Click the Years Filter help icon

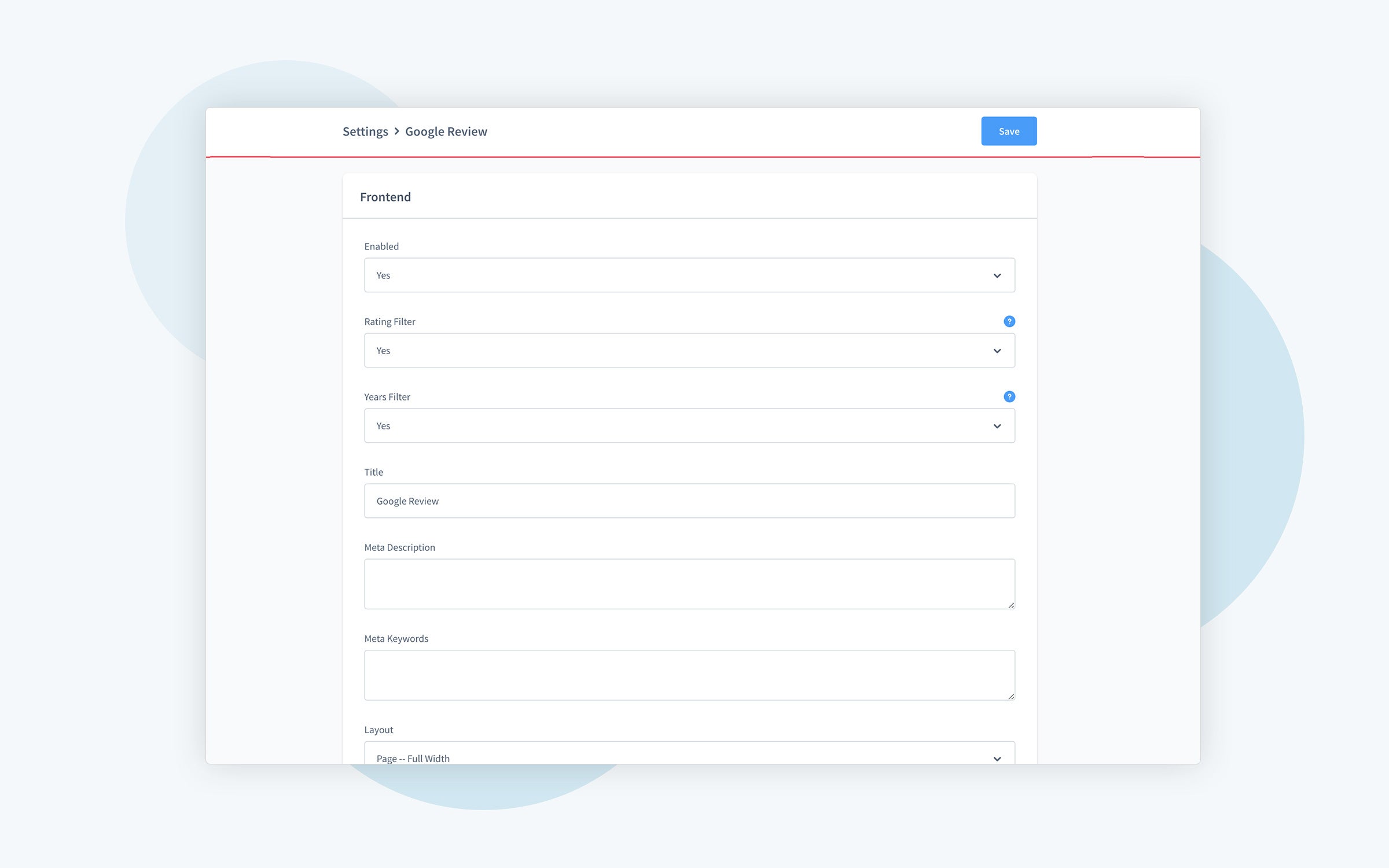1009,396
